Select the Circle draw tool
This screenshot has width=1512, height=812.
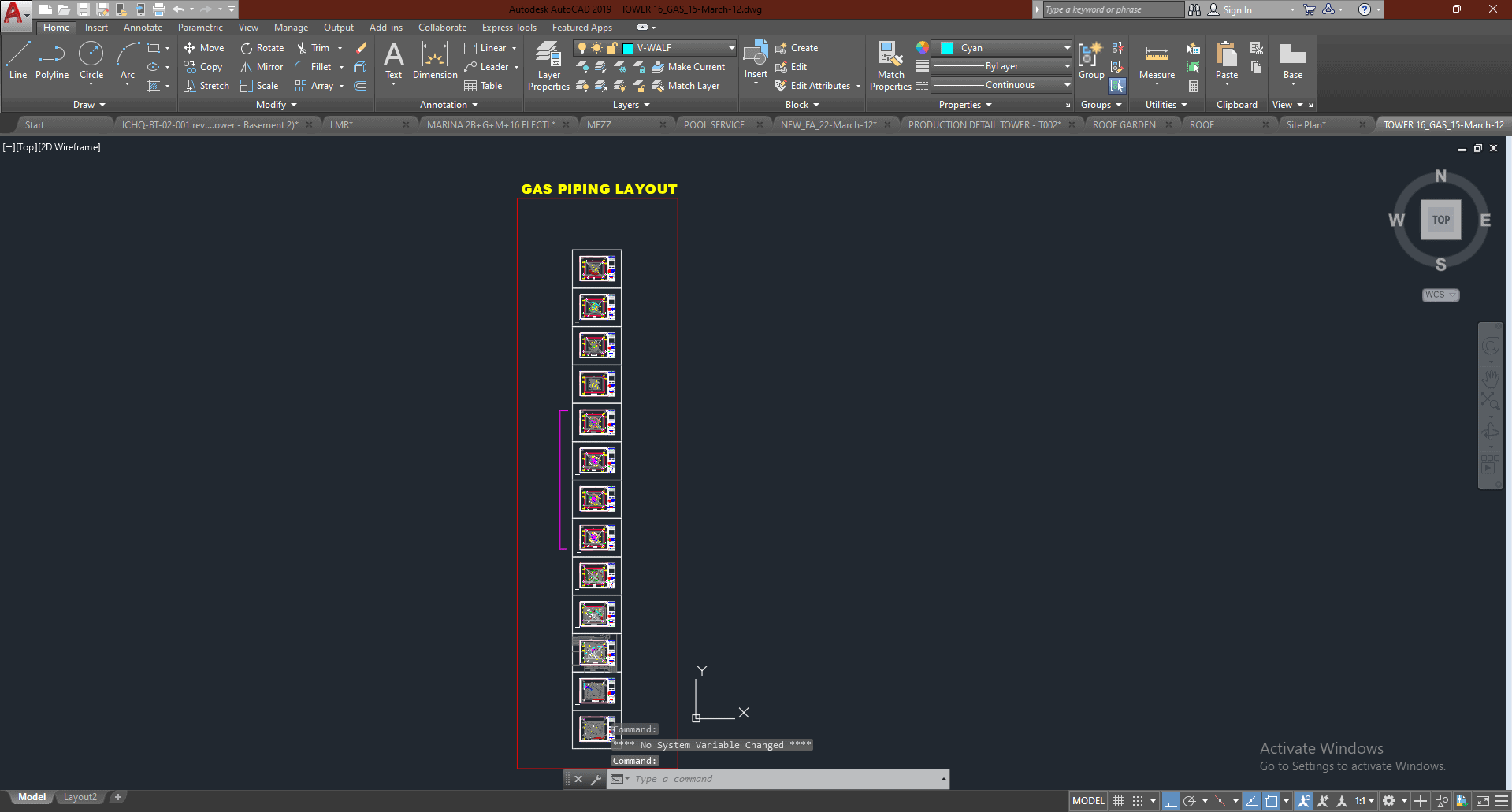click(91, 60)
